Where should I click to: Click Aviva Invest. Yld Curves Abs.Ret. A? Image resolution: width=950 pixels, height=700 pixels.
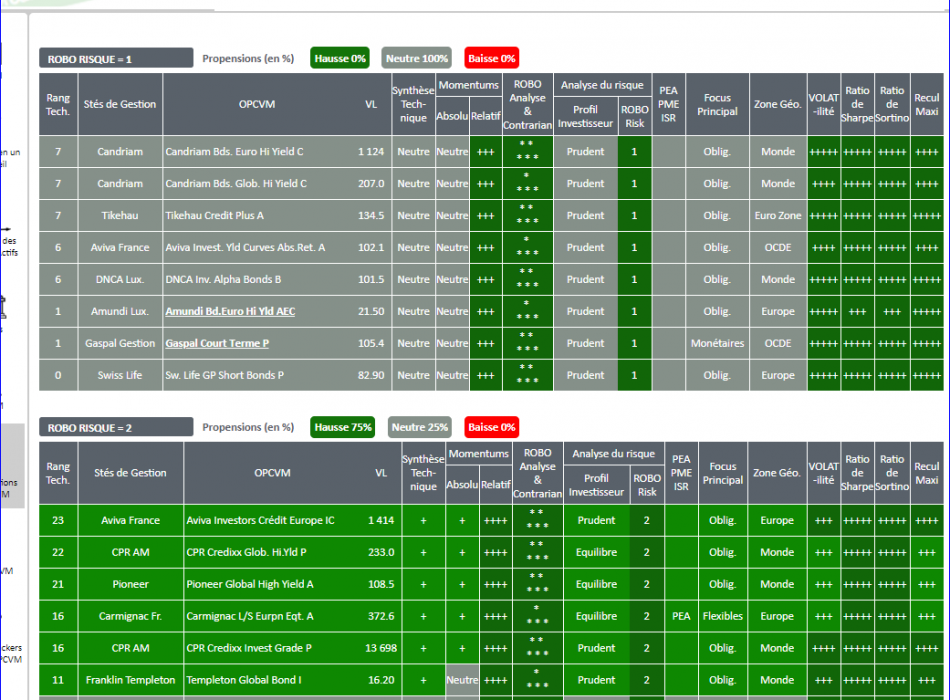point(245,247)
